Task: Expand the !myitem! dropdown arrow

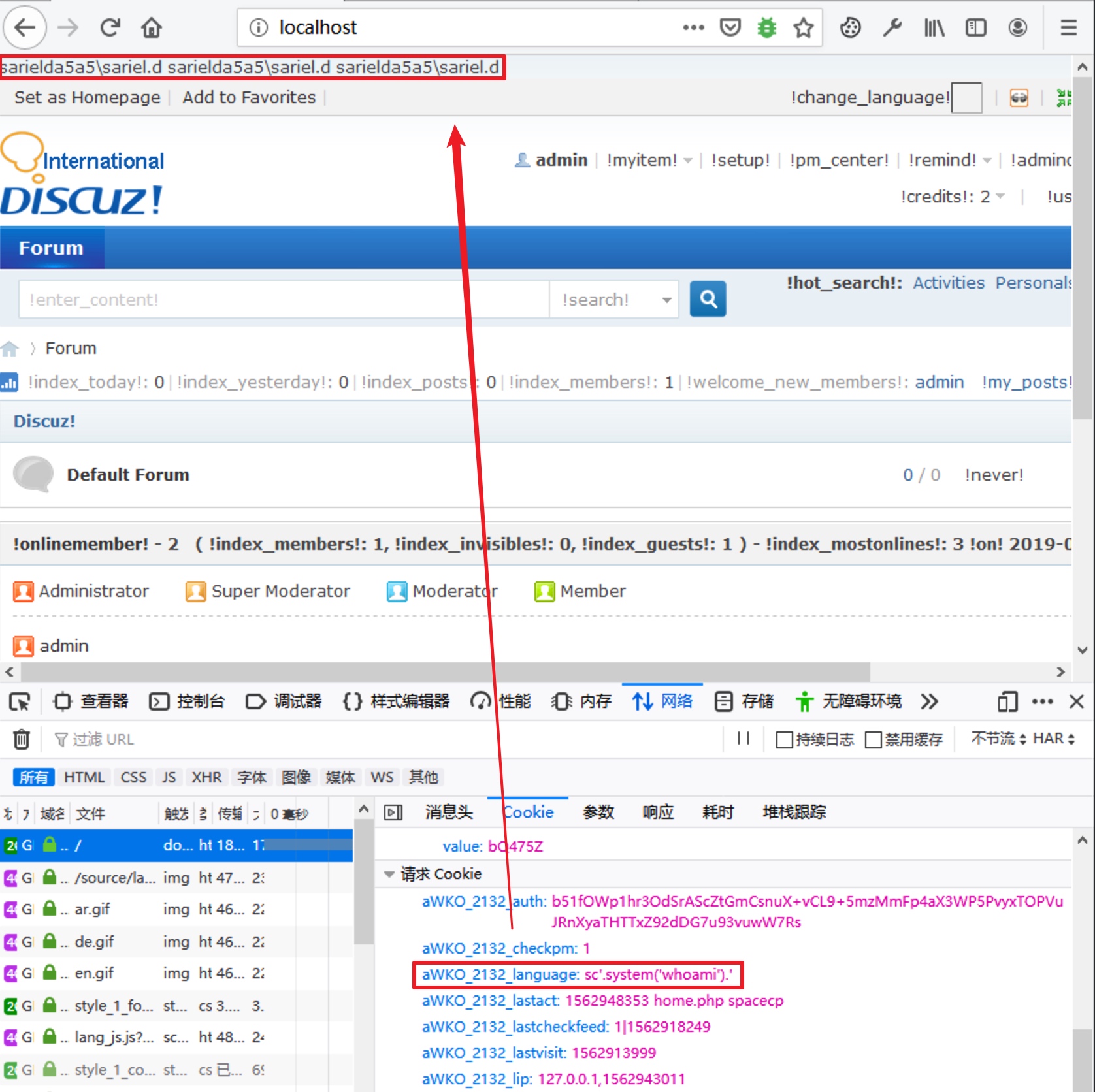Action: [688, 161]
